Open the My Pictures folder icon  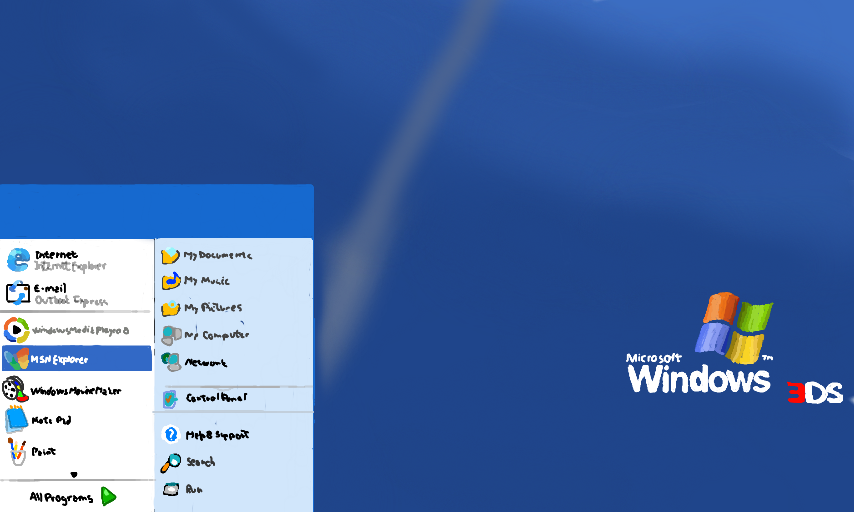[x=170, y=308]
